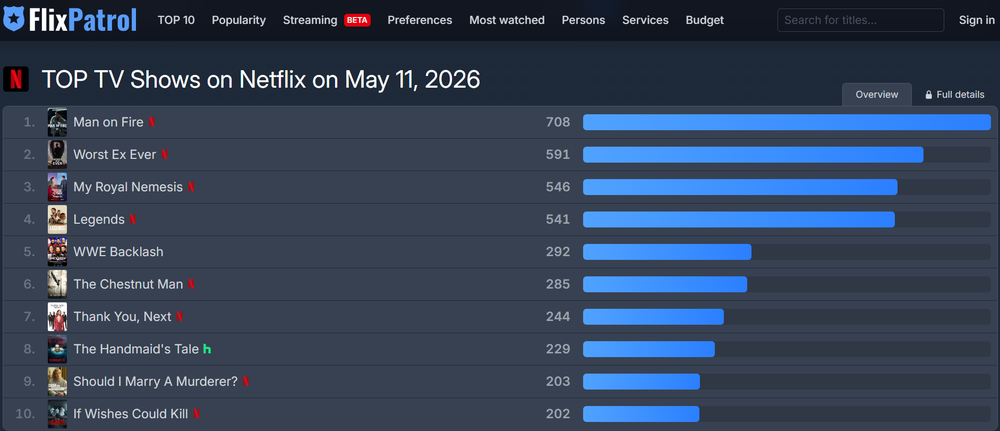Open the Thank You, Next title link
The width and height of the screenshot is (1000, 431).
[122, 316]
